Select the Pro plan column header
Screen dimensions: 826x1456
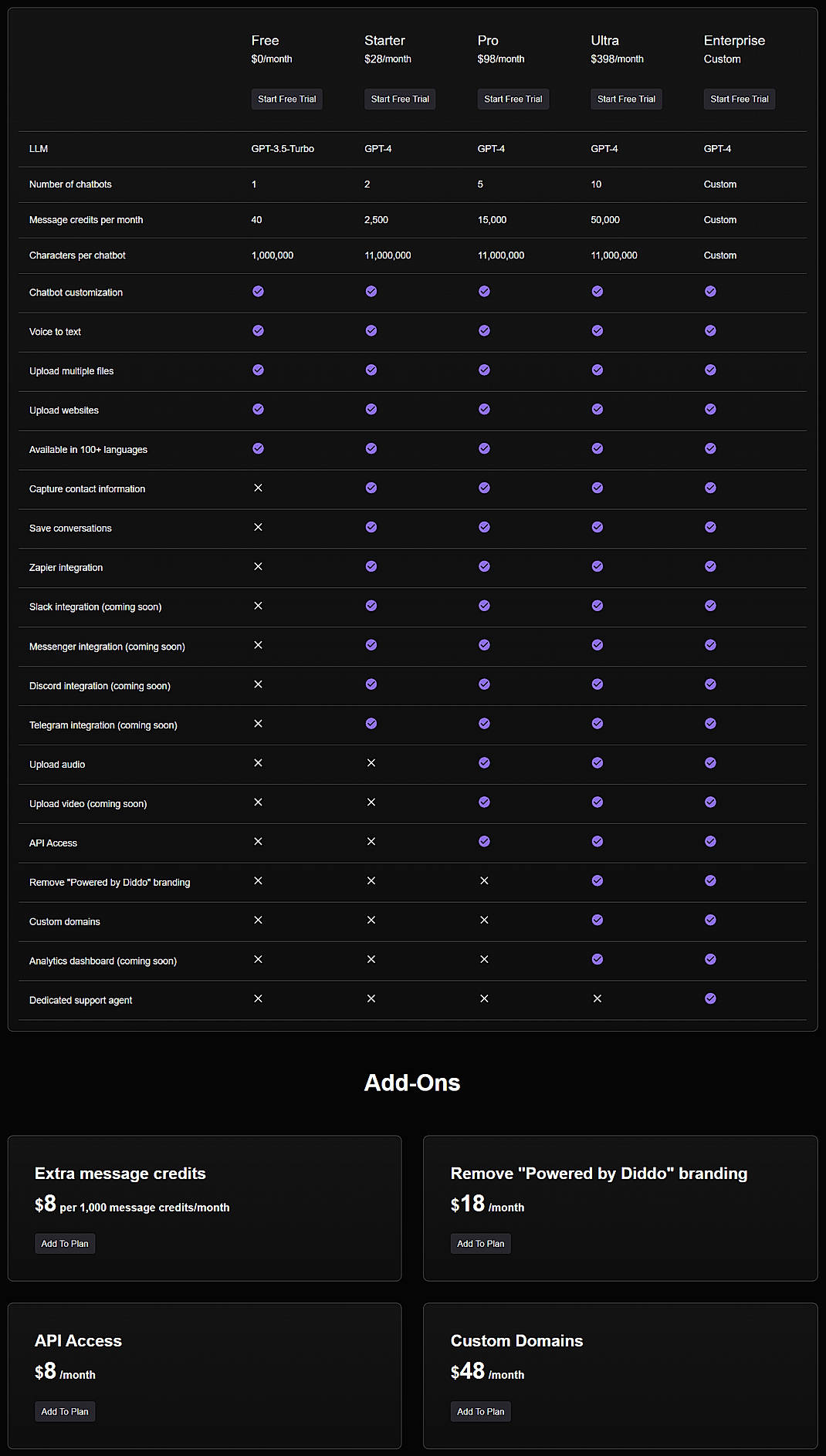(488, 40)
